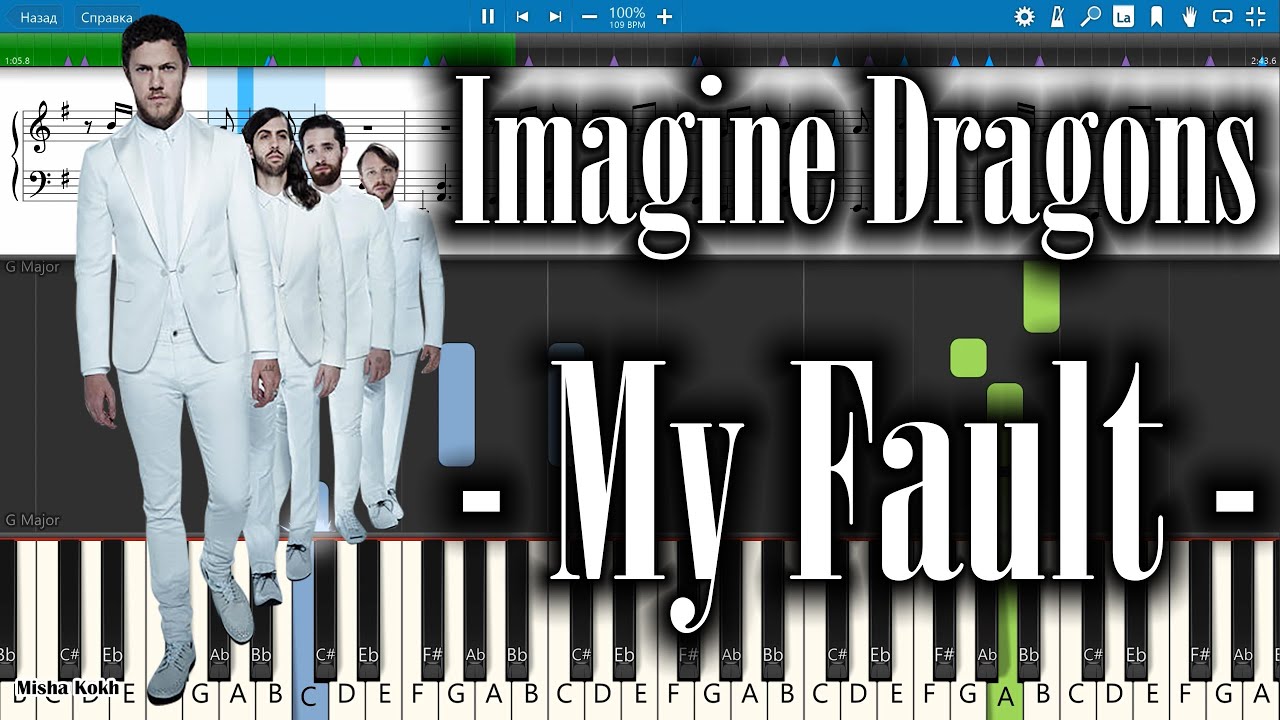Open the hands selection icon
Image resolution: width=1280 pixels, height=720 pixels.
(x=1189, y=16)
